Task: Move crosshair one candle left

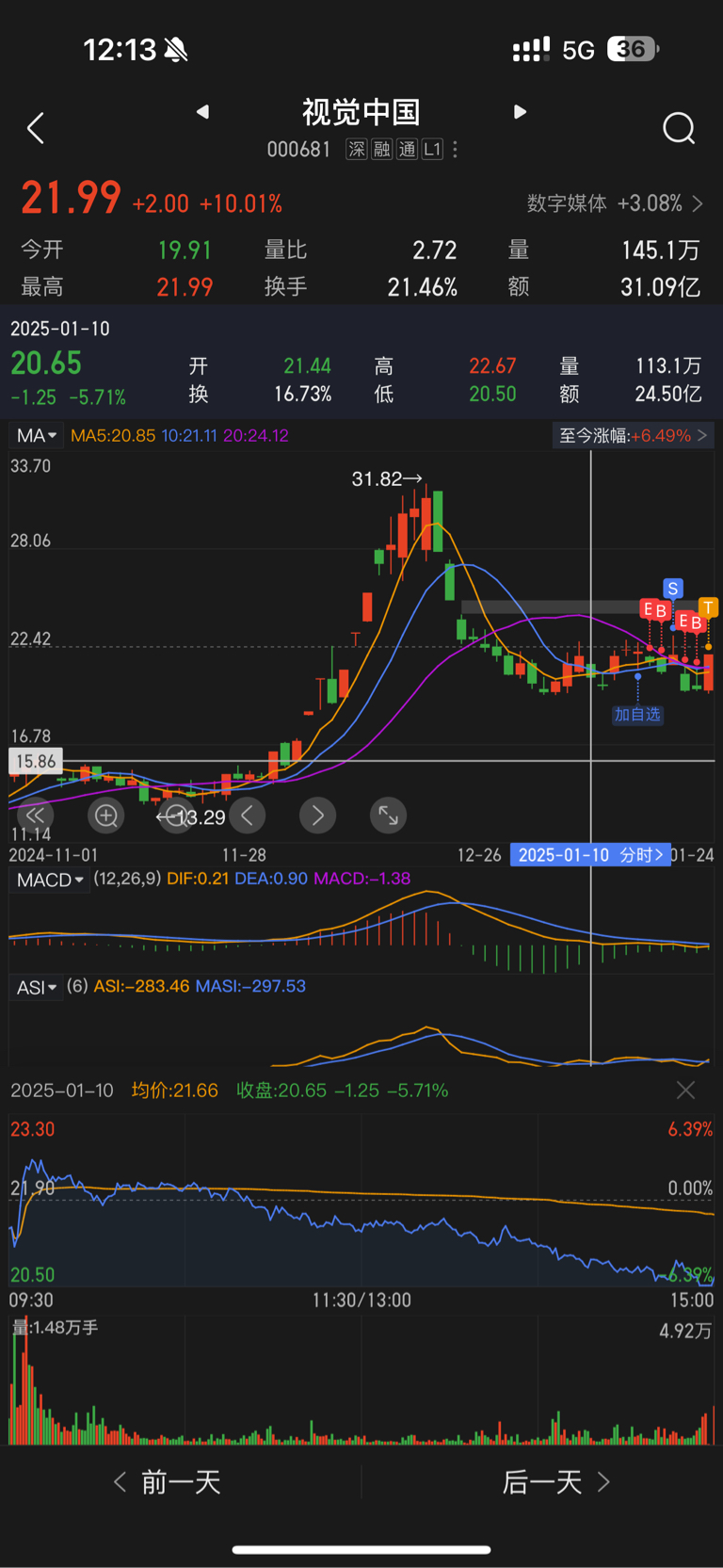Action: [248, 816]
